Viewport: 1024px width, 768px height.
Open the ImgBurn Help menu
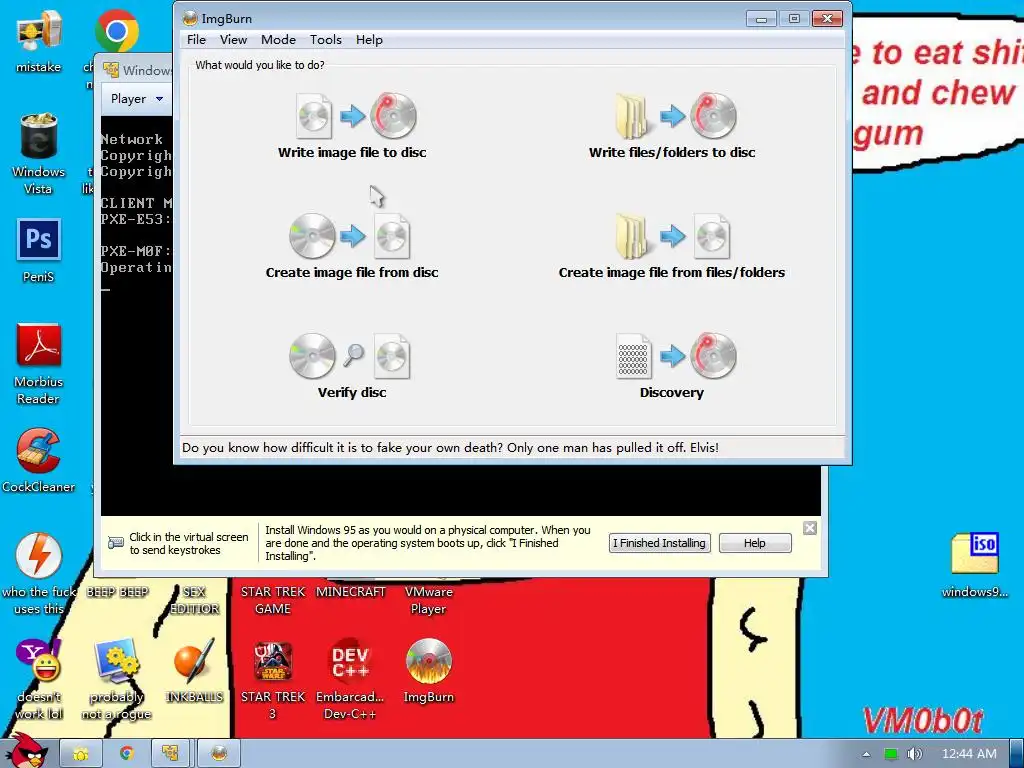pyautogui.click(x=369, y=40)
